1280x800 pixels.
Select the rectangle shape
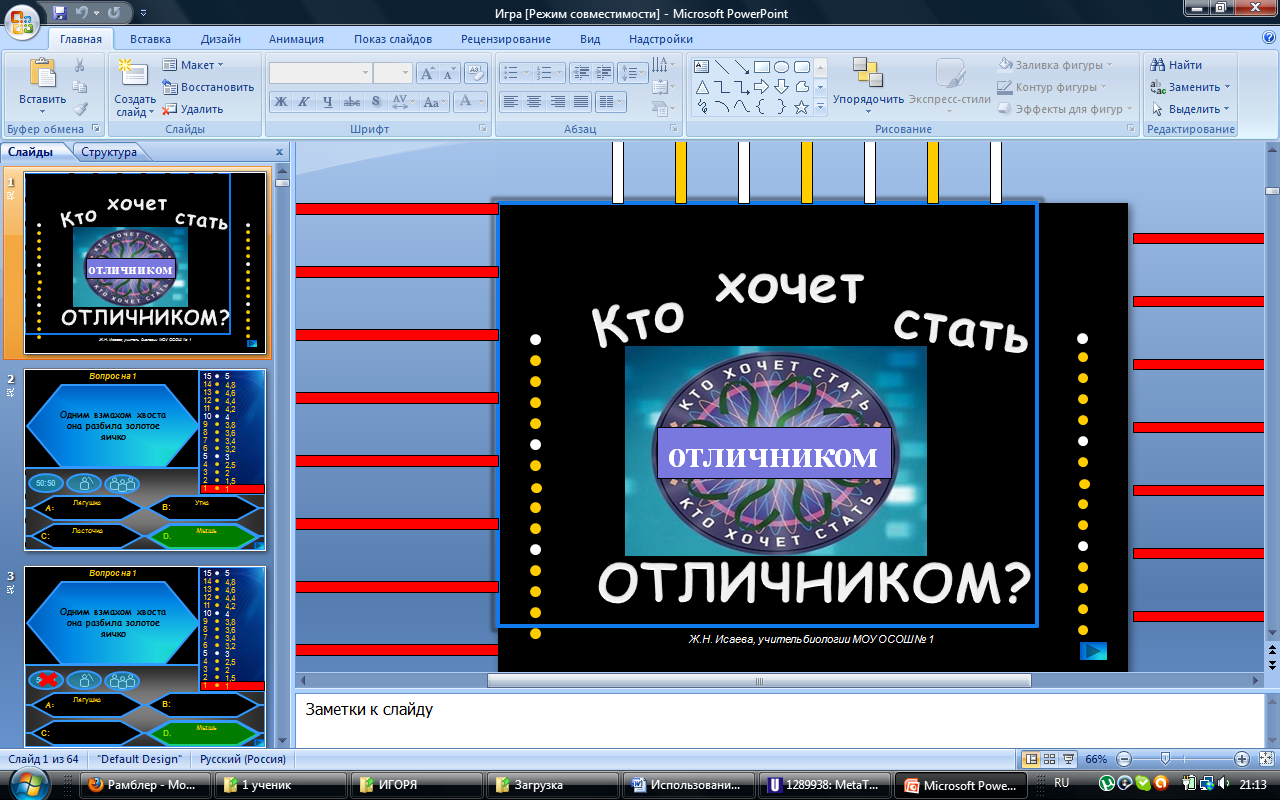point(762,67)
